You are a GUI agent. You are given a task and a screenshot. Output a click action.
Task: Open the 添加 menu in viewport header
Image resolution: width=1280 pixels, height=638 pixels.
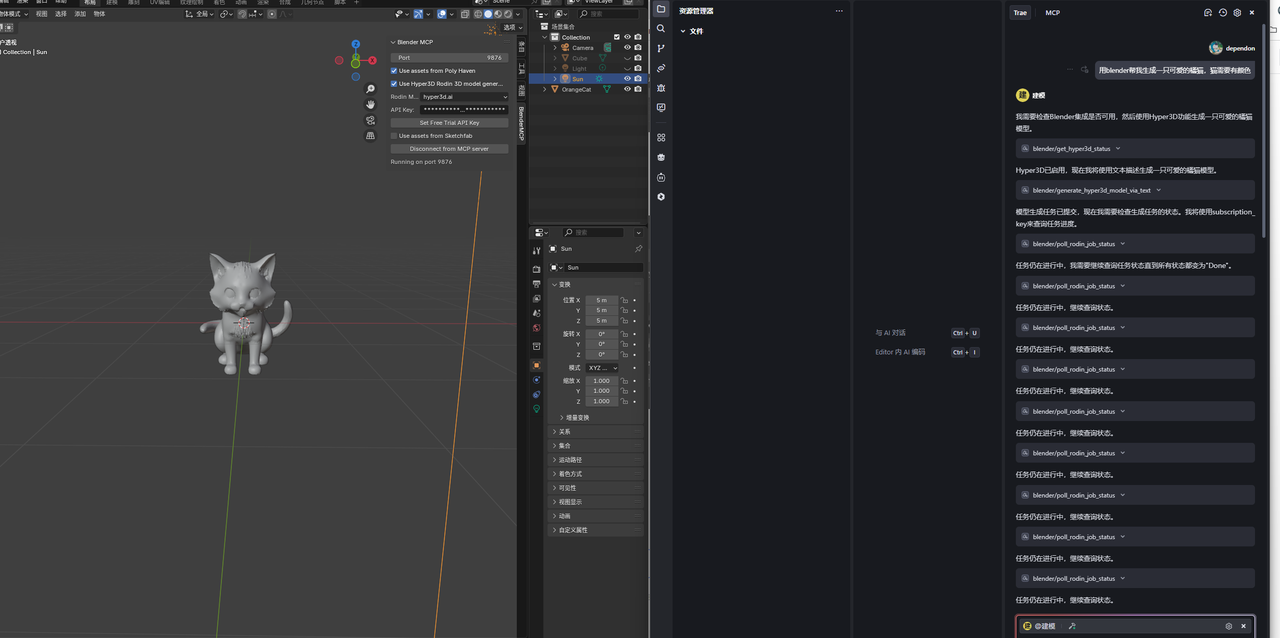coord(80,14)
